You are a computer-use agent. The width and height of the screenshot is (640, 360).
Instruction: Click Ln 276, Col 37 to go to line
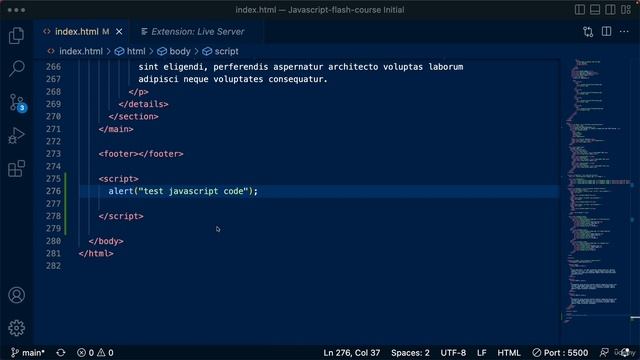click(x=351, y=353)
